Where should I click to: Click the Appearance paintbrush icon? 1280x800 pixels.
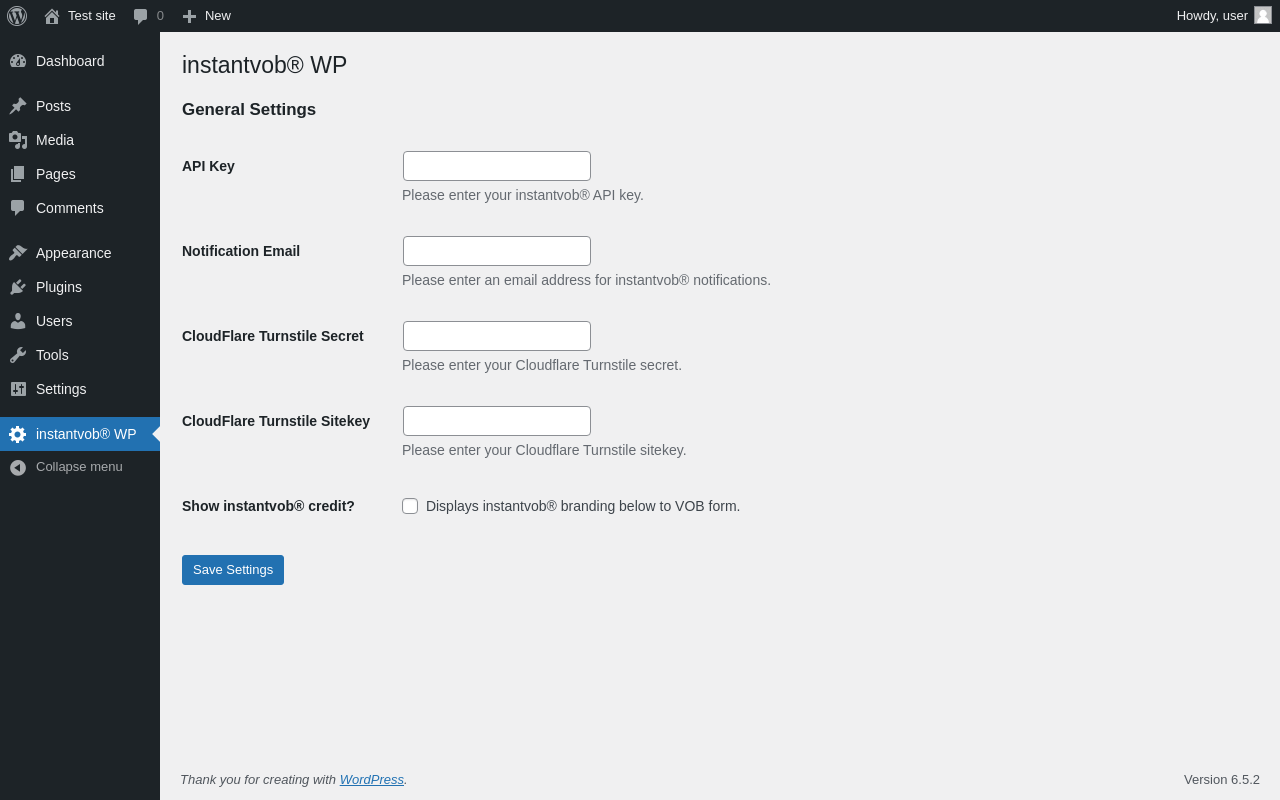(18, 253)
